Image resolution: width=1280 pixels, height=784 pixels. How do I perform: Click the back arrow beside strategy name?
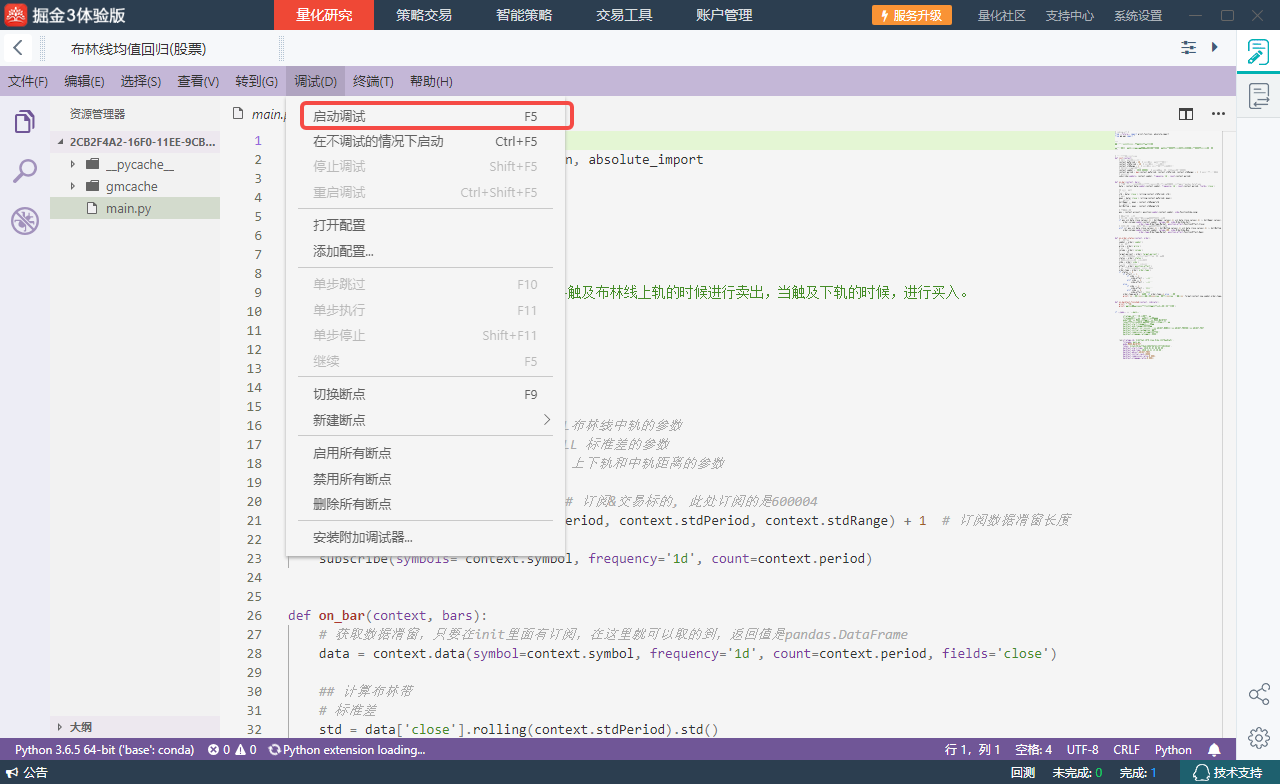(x=18, y=48)
